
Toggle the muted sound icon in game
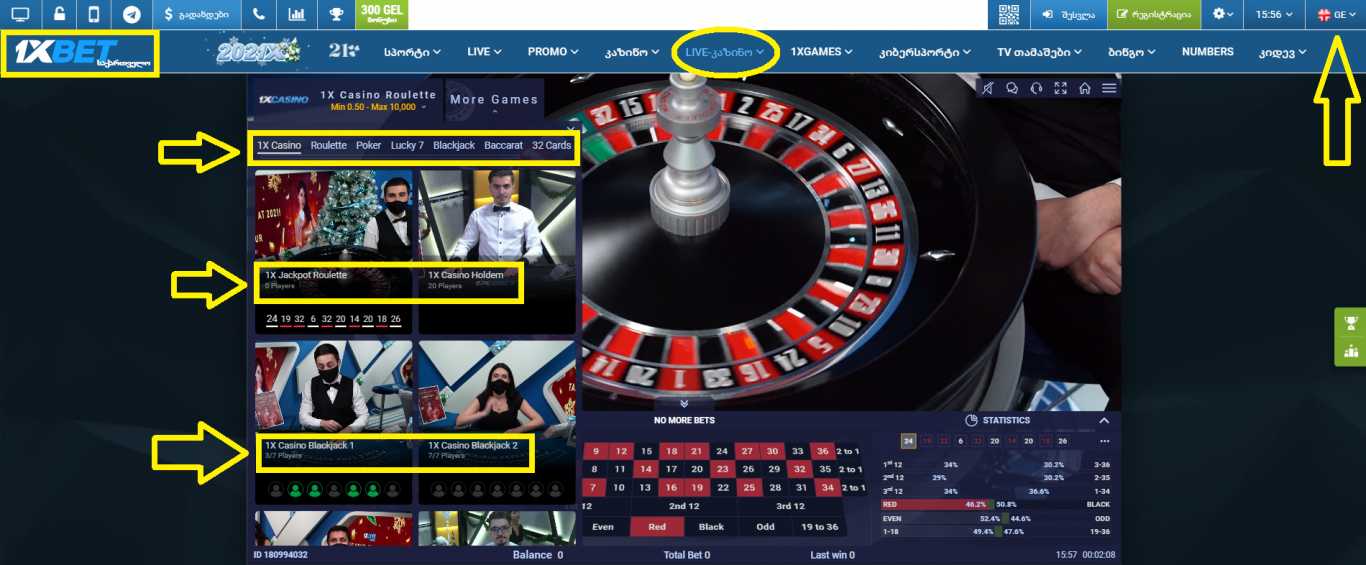point(988,88)
